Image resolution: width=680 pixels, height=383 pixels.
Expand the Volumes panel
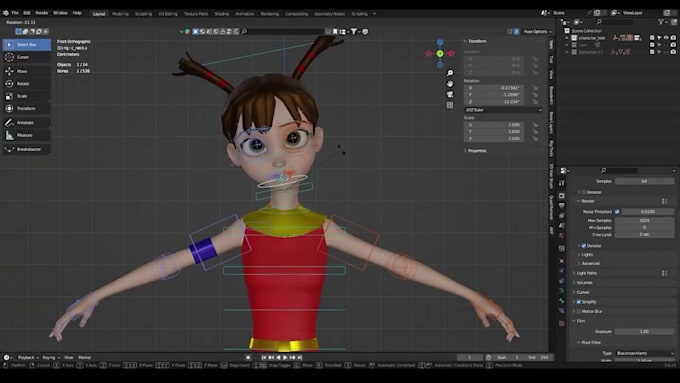click(x=584, y=283)
